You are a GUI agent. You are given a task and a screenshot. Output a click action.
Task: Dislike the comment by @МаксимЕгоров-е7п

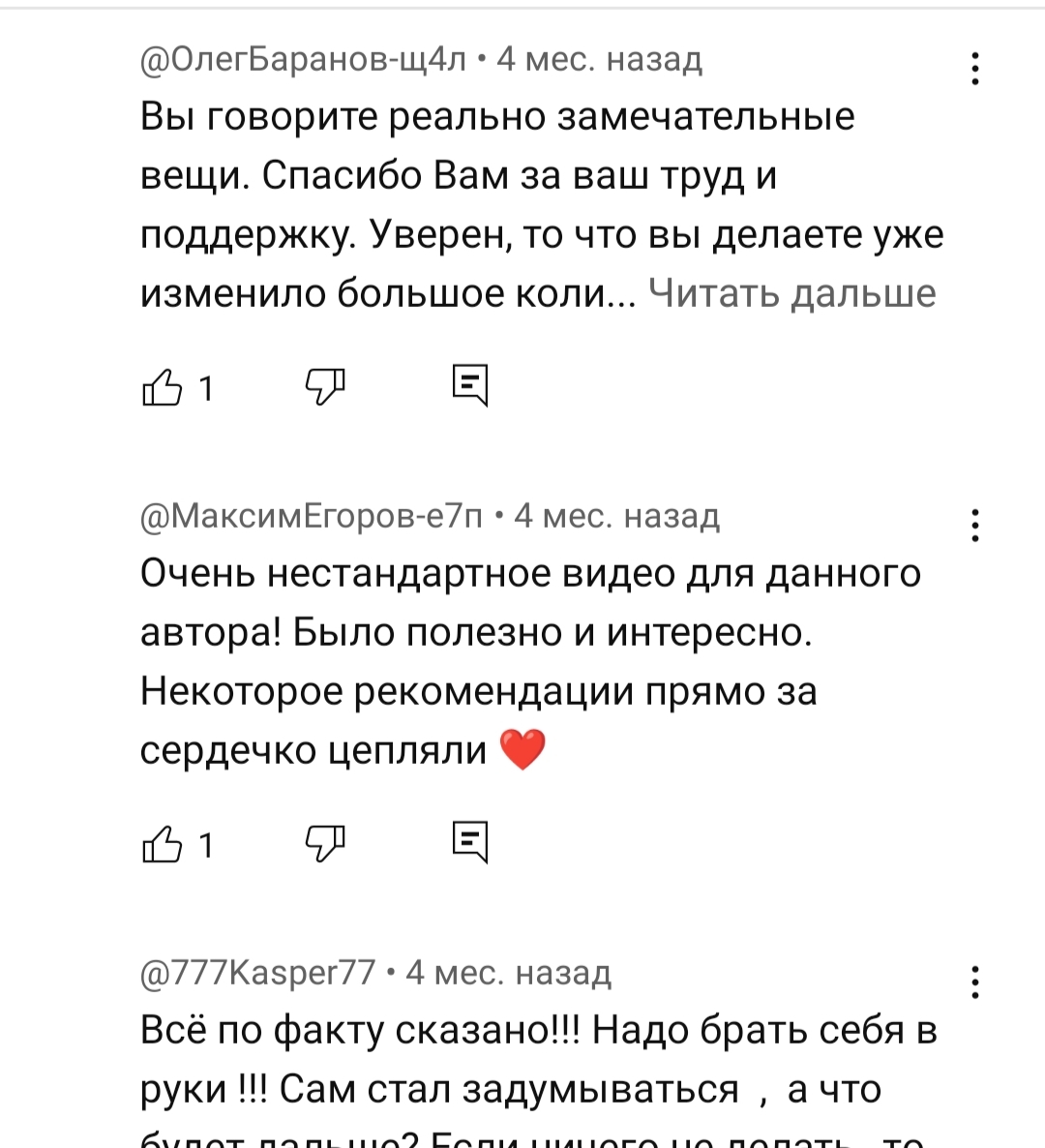click(x=325, y=843)
